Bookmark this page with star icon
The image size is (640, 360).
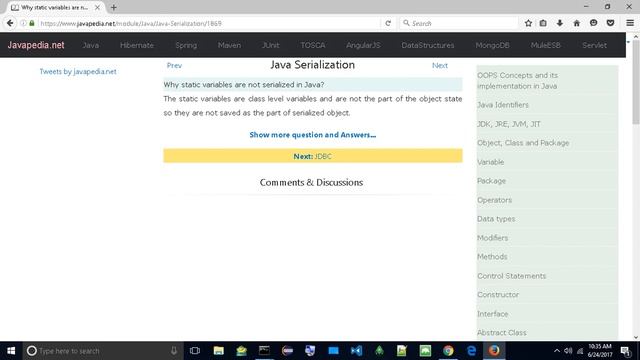point(528,23)
